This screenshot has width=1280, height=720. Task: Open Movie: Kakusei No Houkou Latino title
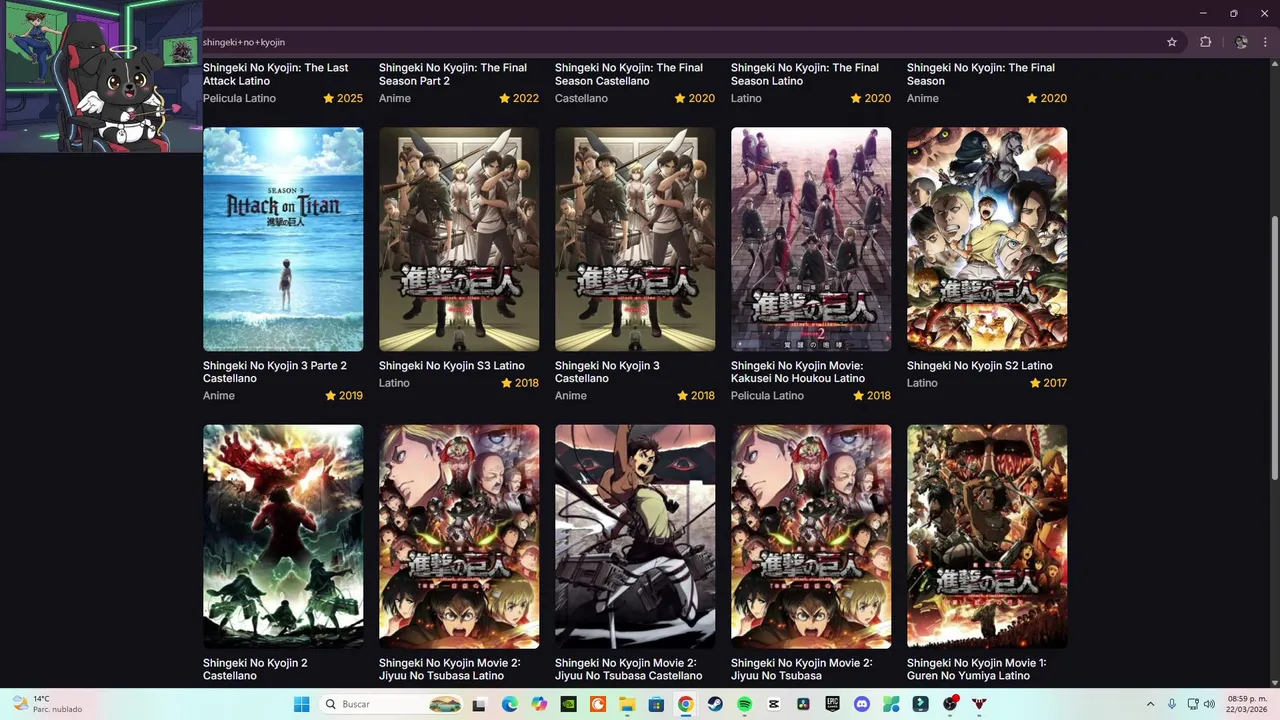(x=798, y=372)
